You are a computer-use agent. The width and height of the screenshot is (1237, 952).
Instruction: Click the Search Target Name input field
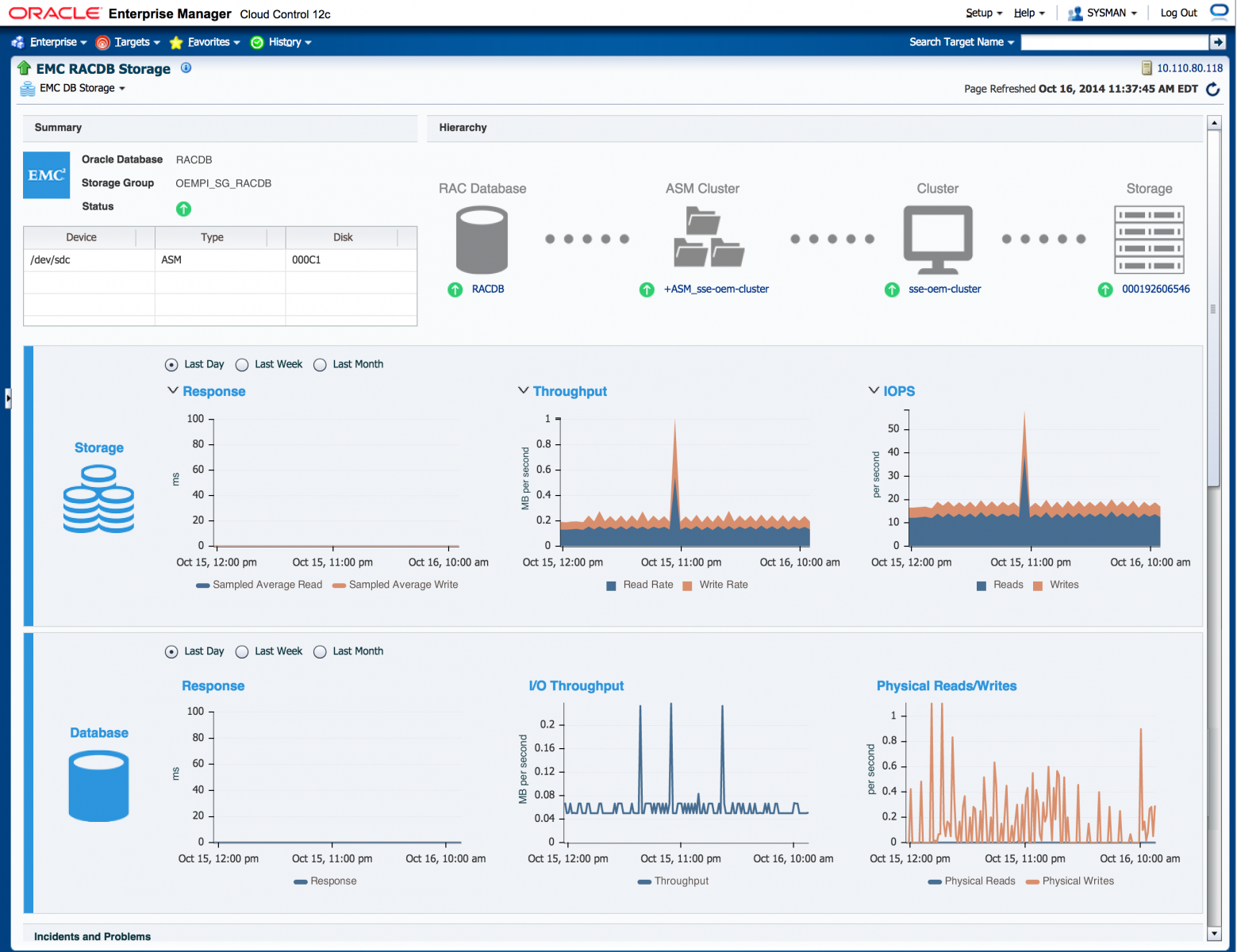click(x=1113, y=42)
